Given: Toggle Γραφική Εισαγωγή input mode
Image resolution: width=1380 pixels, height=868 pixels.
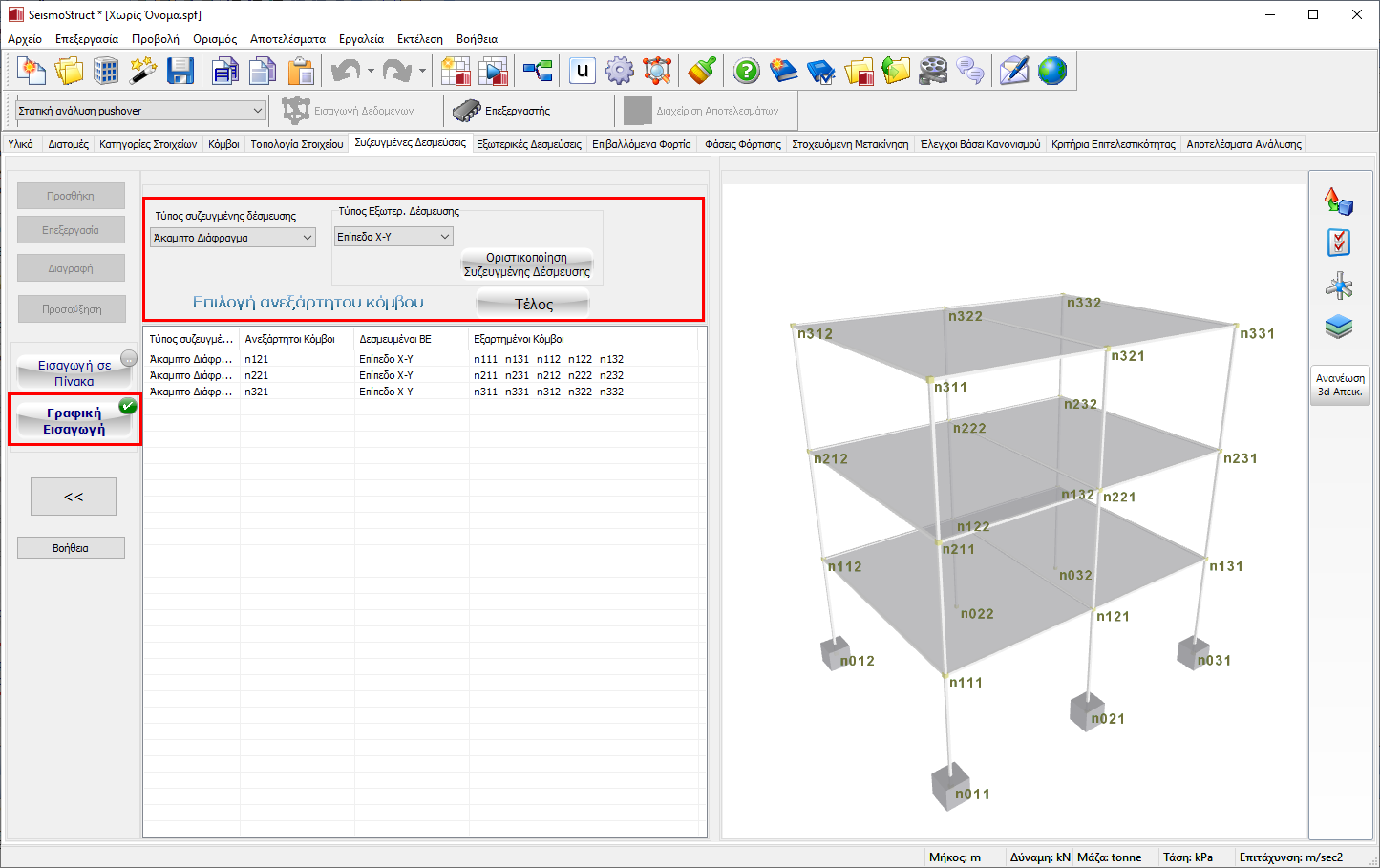Looking at the screenshot, I should tap(74, 420).
